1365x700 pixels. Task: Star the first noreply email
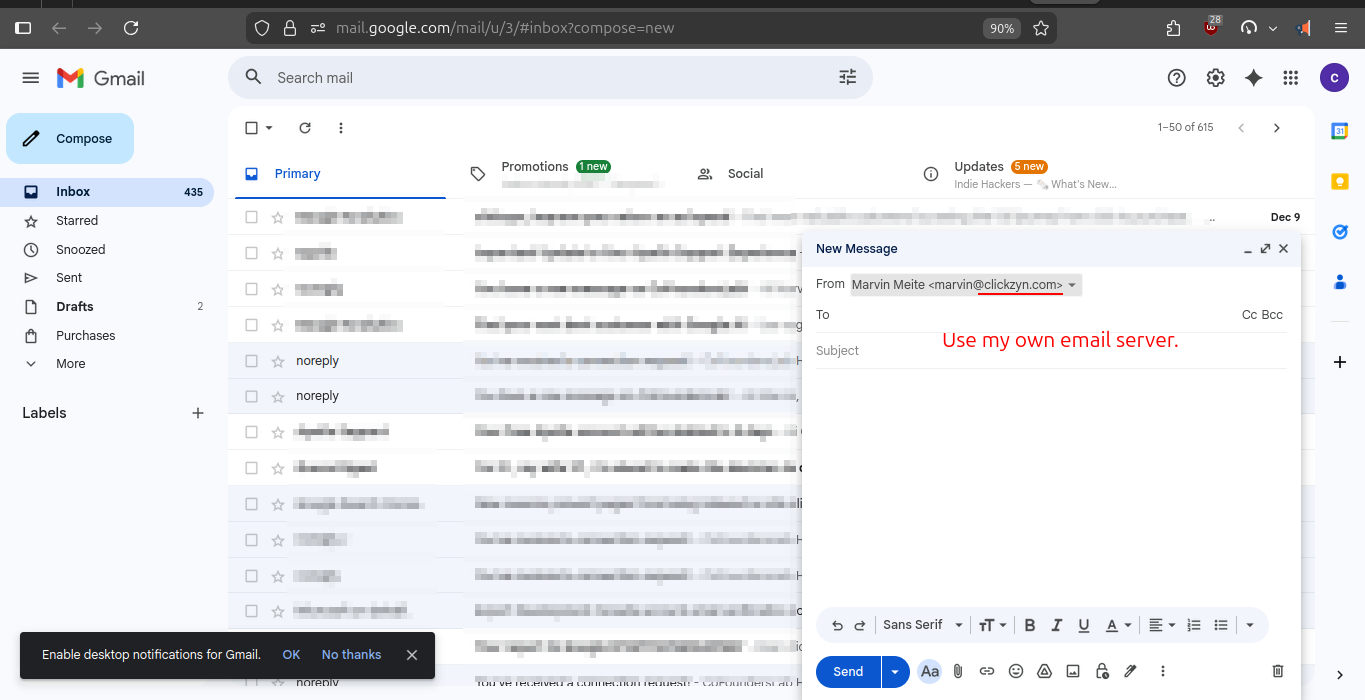278,361
